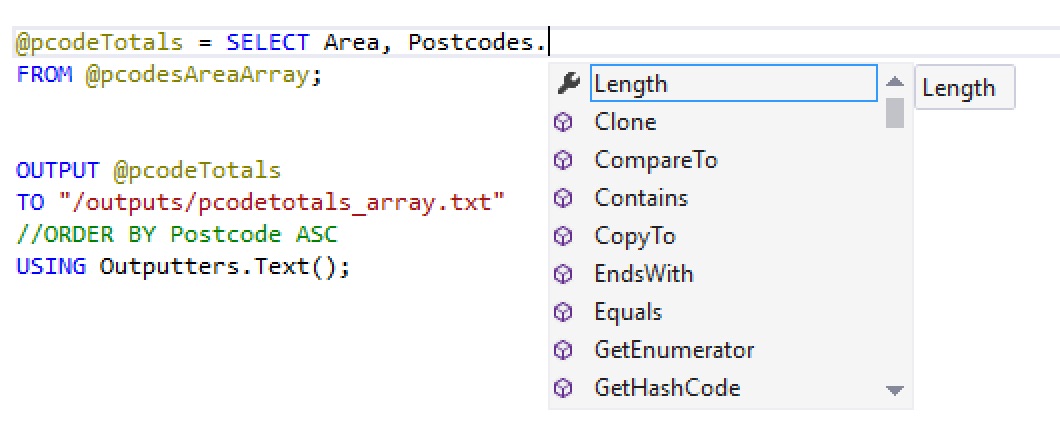Click the wrench icon beside Length

click(567, 84)
